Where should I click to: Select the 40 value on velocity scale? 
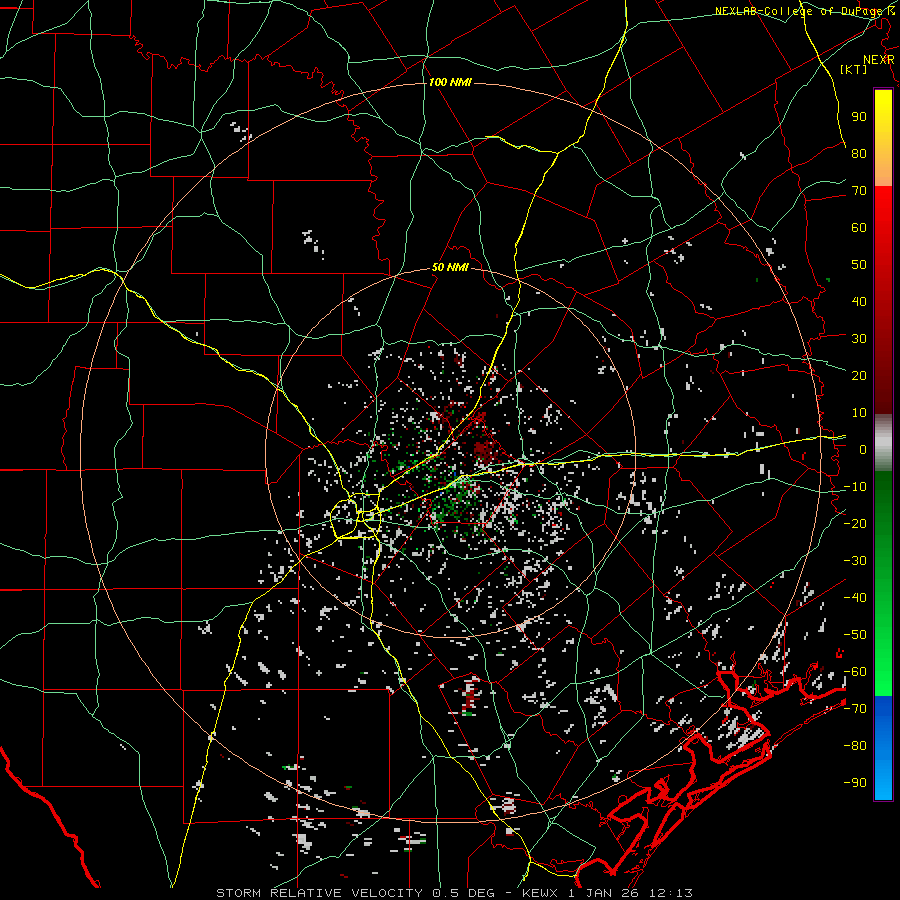859,301
